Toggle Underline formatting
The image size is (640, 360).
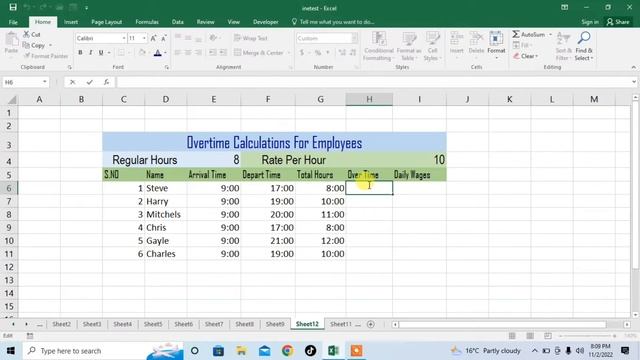click(x=101, y=53)
